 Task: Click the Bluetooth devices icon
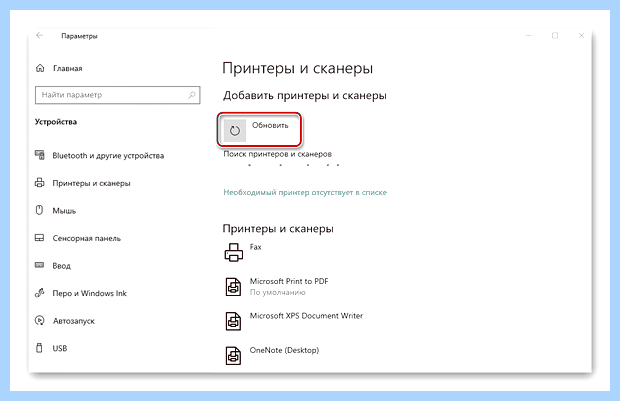coord(40,155)
